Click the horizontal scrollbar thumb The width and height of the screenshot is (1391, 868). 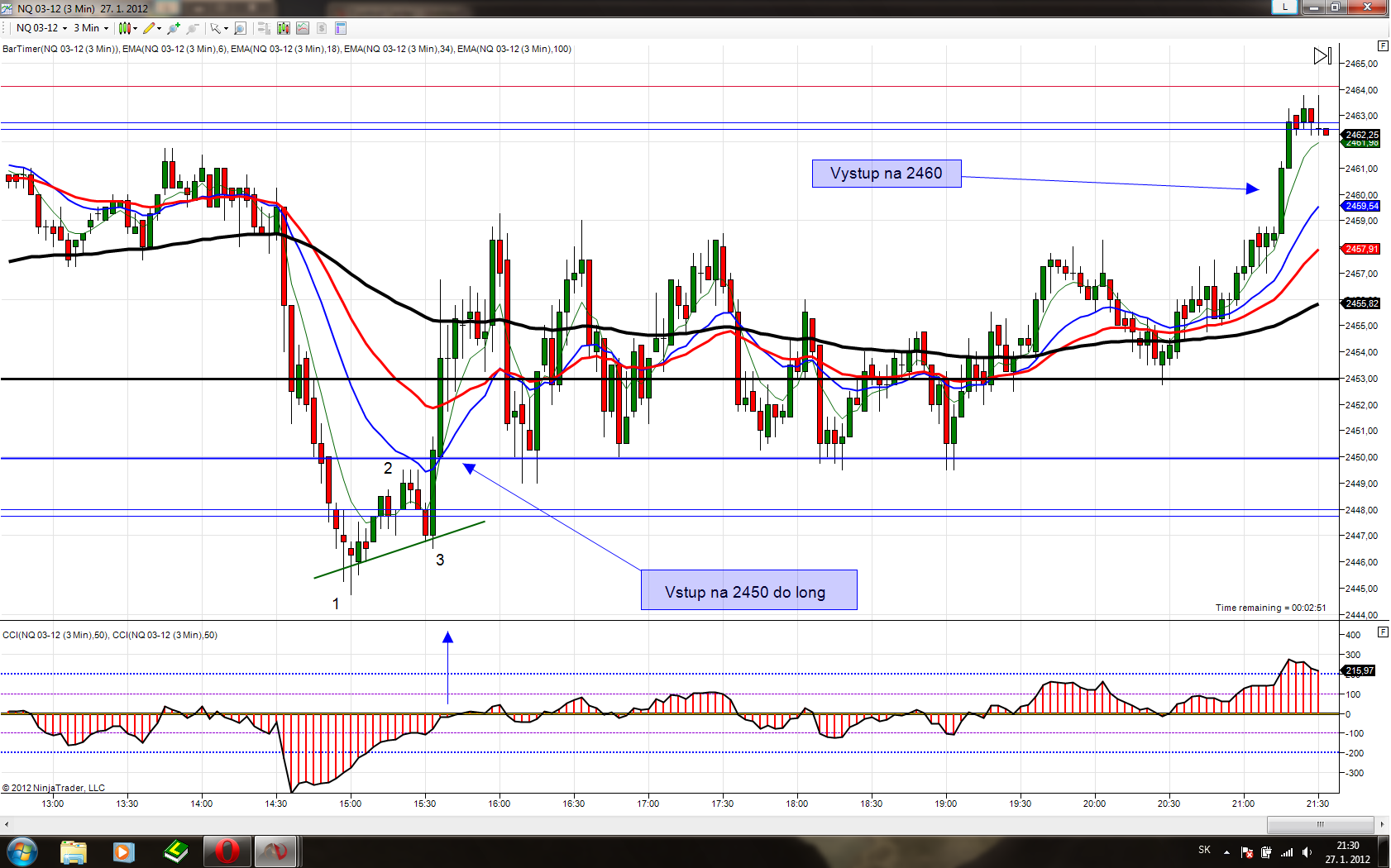(x=1321, y=824)
